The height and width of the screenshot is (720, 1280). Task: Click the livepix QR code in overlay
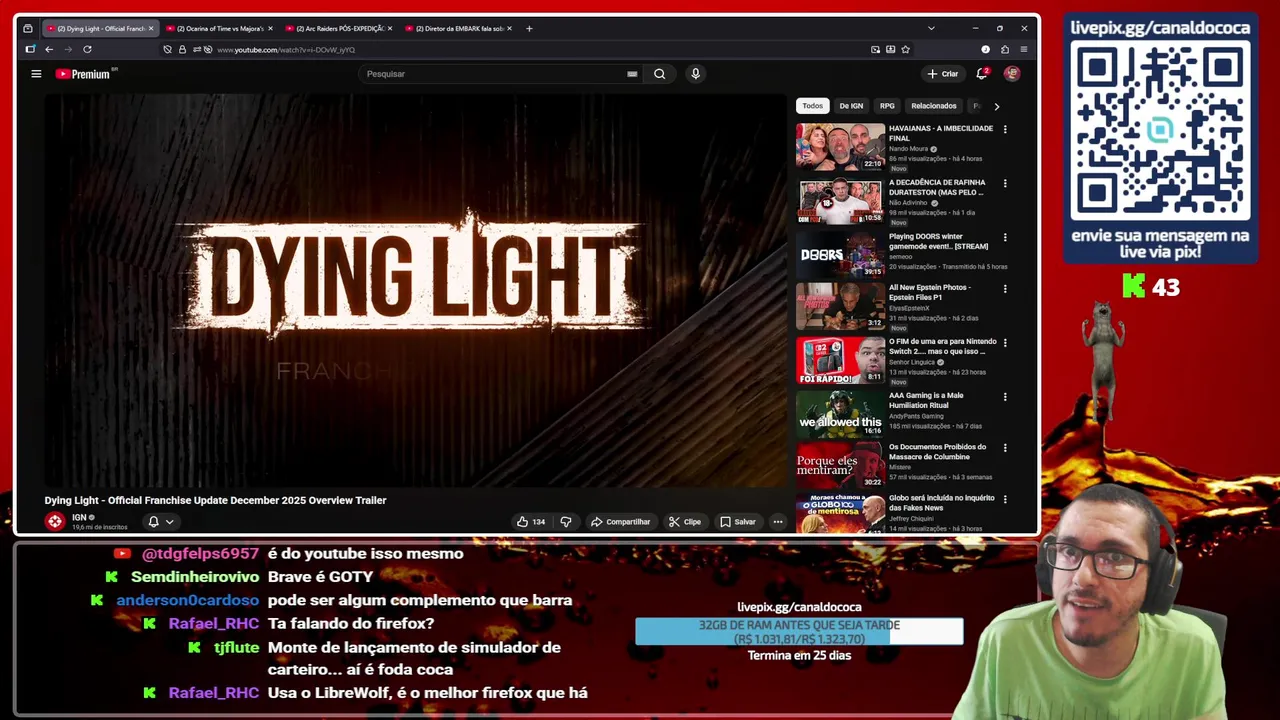click(x=1160, y=132)
